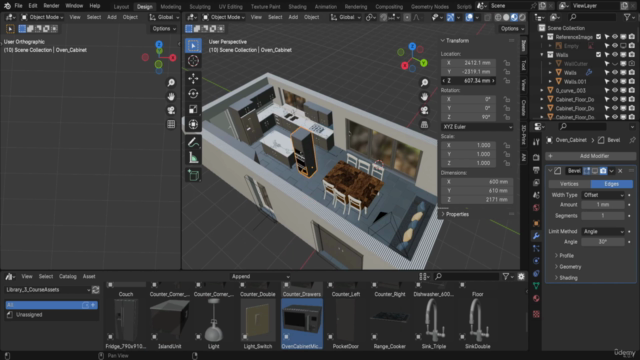Image resolution: width=640 pixels, height=360 pixels.
Task: Switch to the Modeling workspace tab
Action: [x=171, y=7]
